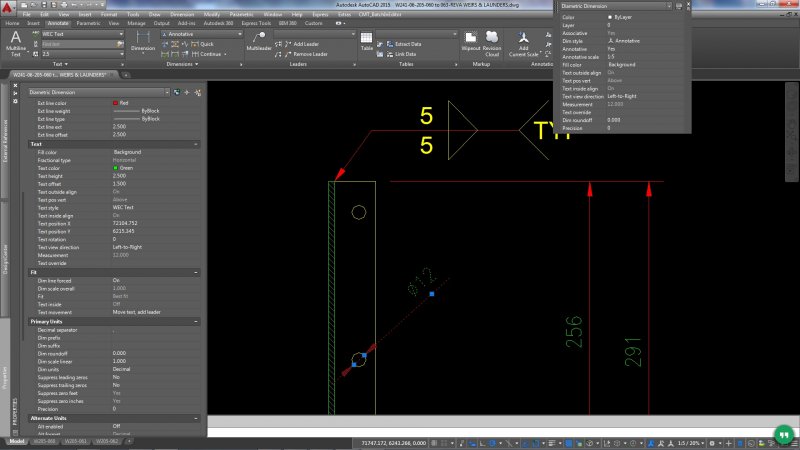Toggle ortho mode in status bar
Image resolution: width=800 pixels, height=450 pixels.
(x=483, y=443)
